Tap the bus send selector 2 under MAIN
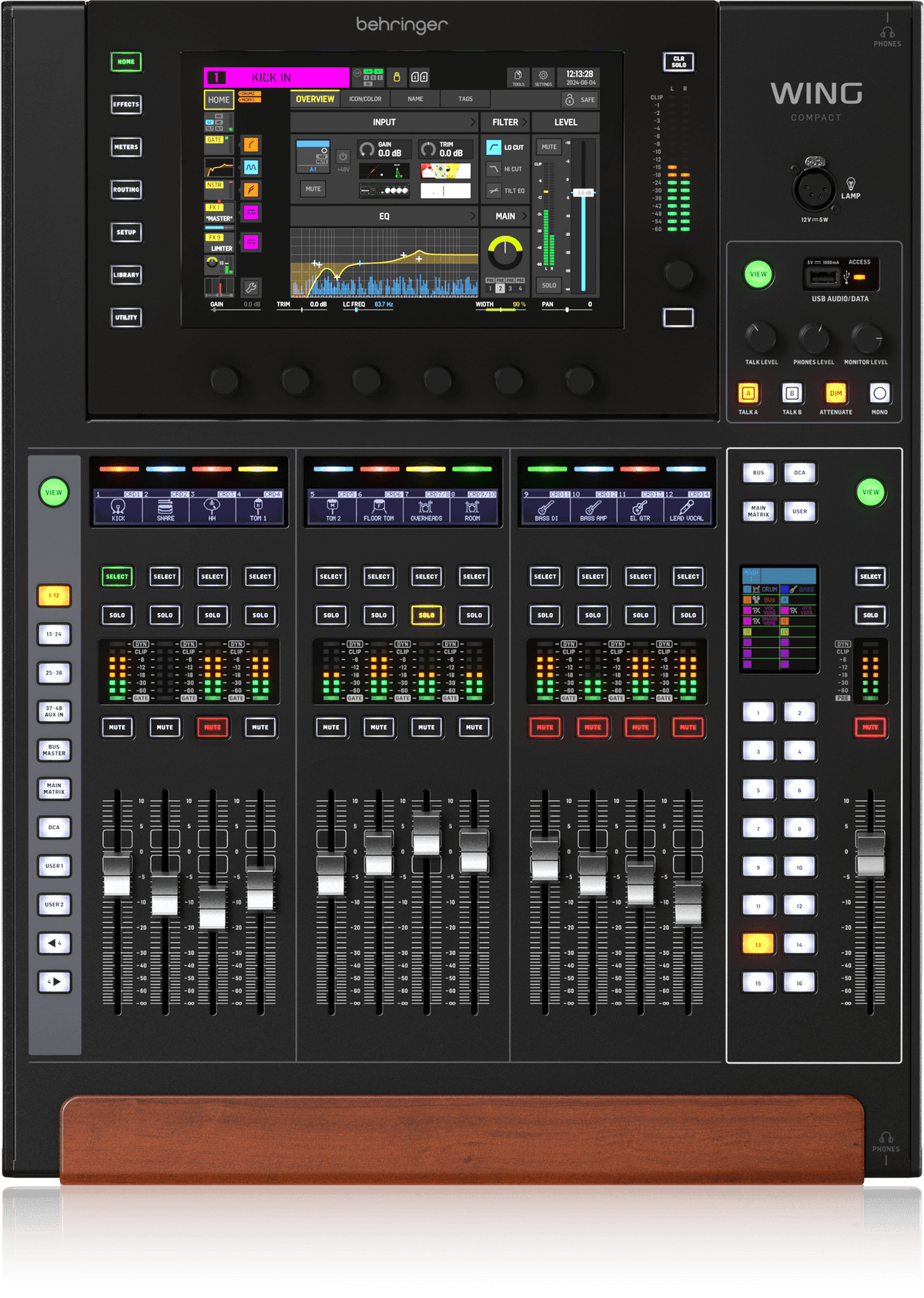The width and height of the screenshot is (924, 1298). tap(500, 288)
